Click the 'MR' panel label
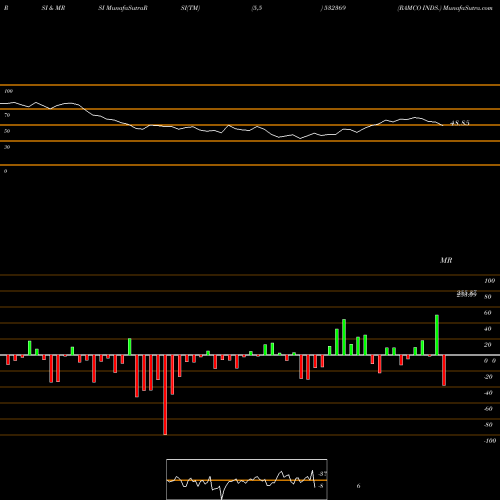Viewport: 500px width, 500px height. [x=446, y=260]
